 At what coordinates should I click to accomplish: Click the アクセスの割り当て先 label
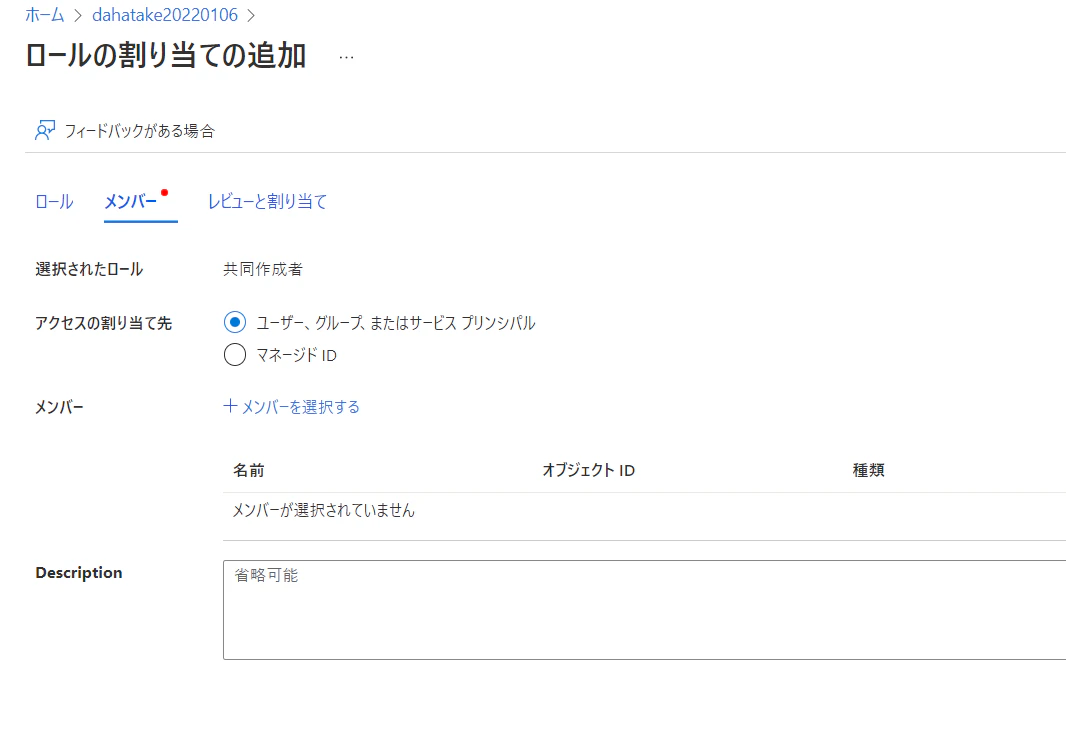103,323
